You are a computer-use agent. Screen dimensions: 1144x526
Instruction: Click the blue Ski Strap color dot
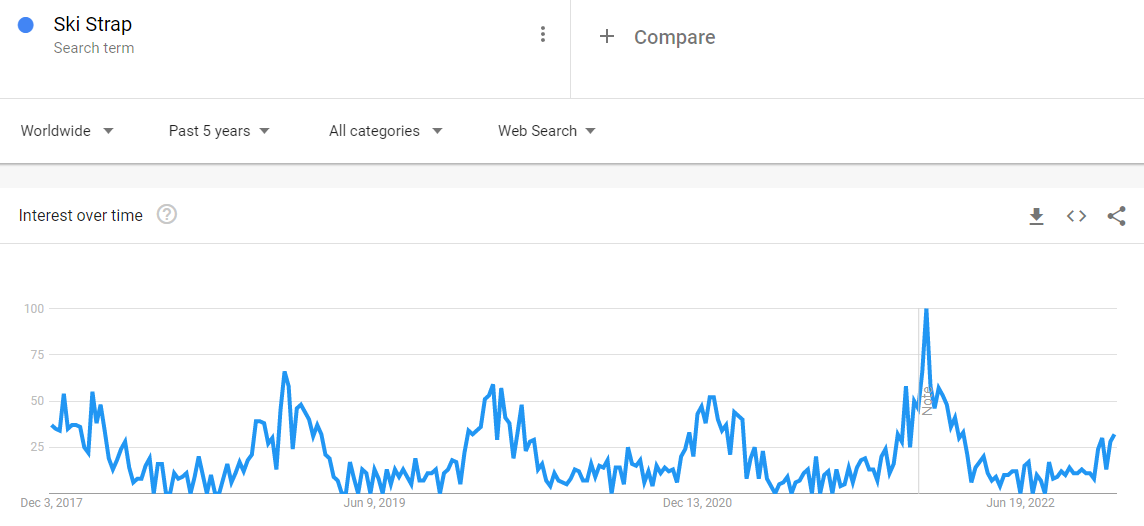click(27, 25)
